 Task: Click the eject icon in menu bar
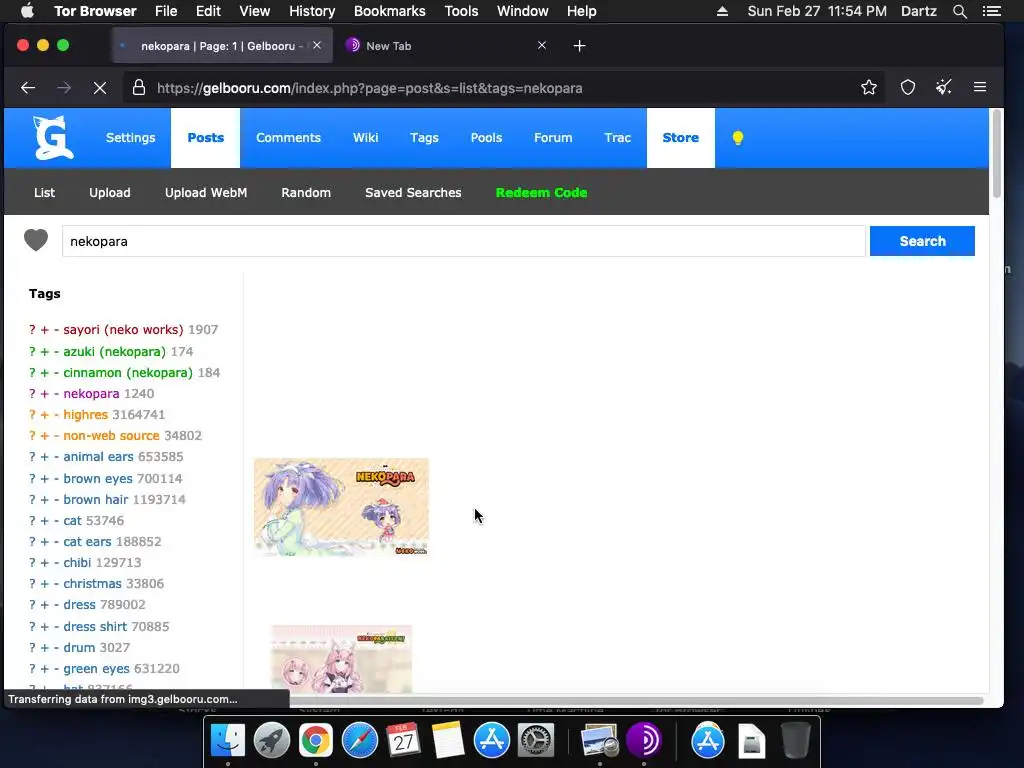coord(722,11)
